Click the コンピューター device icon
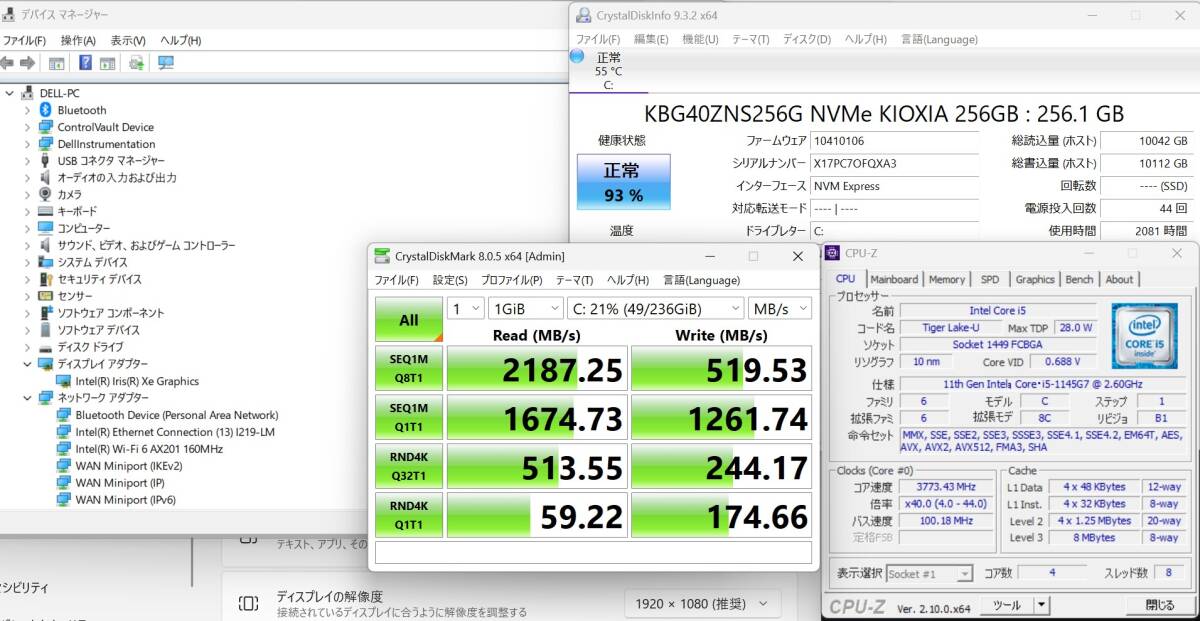The width and height of the screenshot is (1200, 621). coord(45,229)
